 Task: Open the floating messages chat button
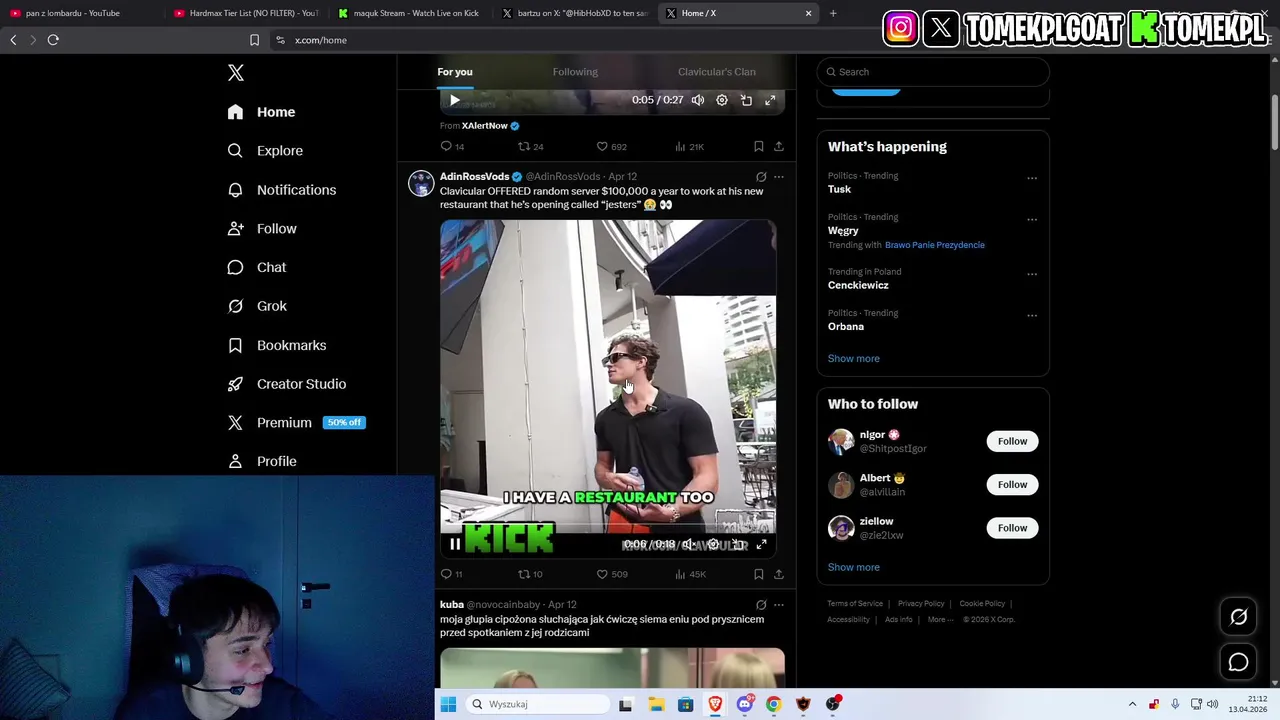point(1238,662)
